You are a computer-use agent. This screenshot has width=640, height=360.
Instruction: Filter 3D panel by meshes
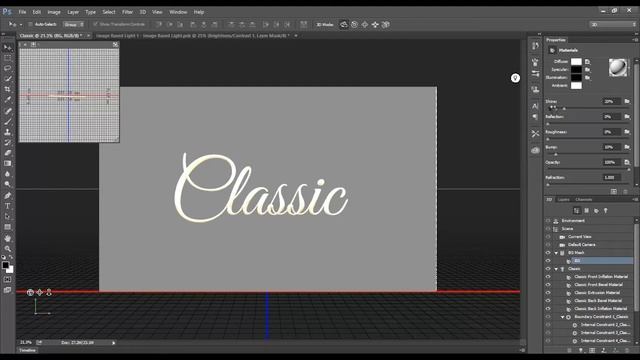[x=587, y=211]
